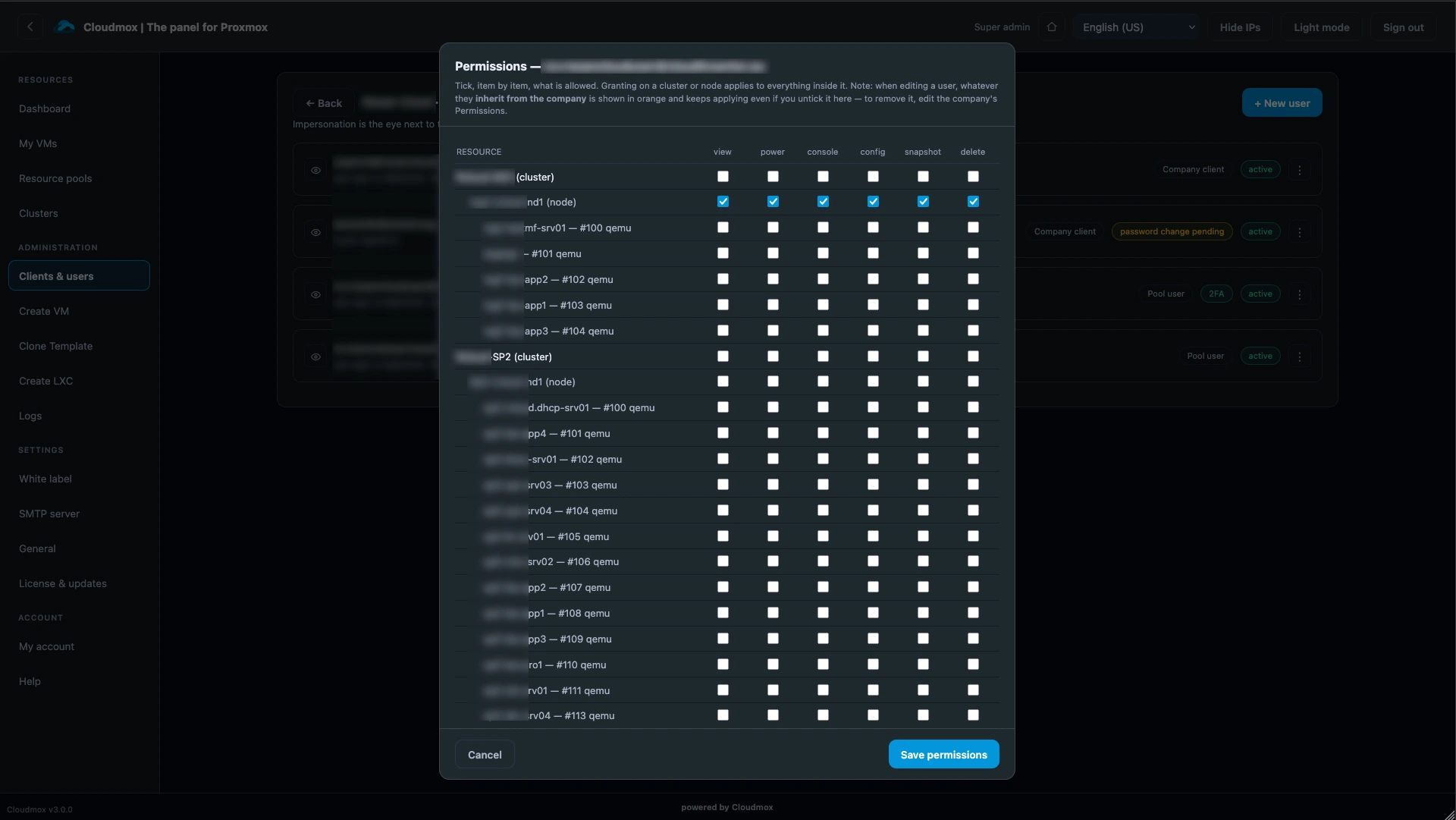Open Clusters in sidebar
Viewport: 1456px width, 820px height.
79,213
